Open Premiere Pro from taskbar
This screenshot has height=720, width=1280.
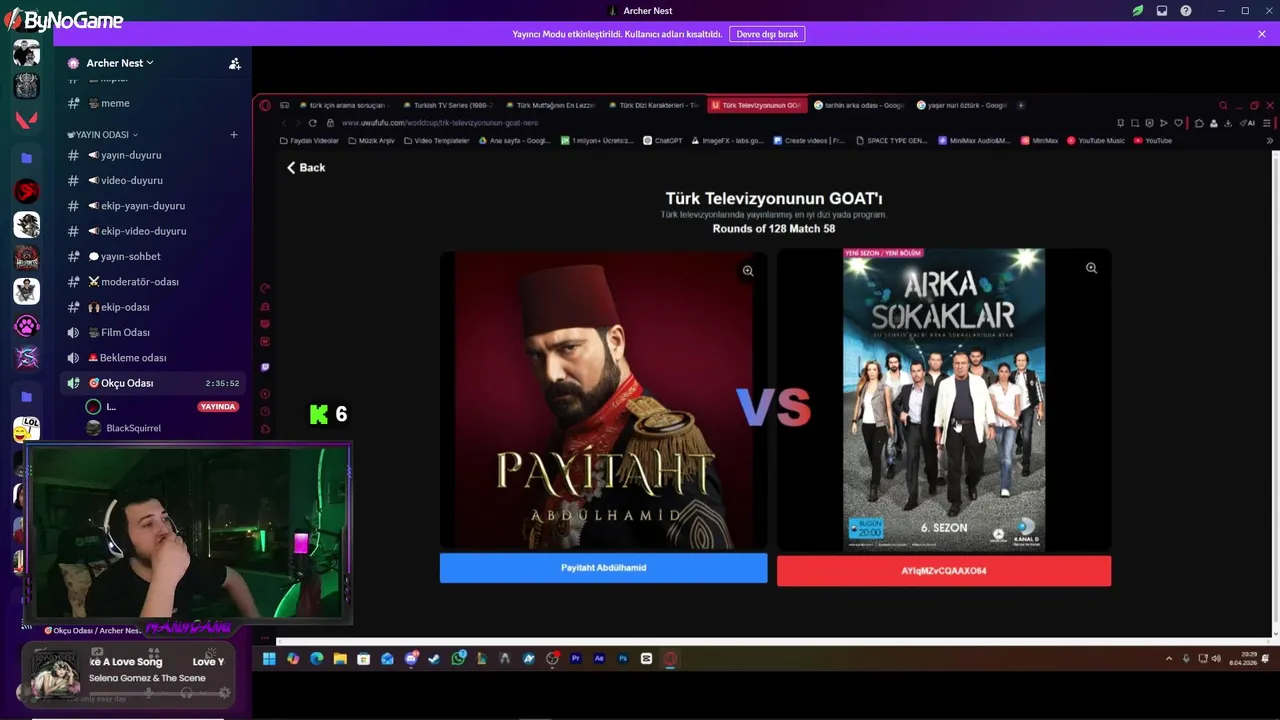[x=576, y=659]
